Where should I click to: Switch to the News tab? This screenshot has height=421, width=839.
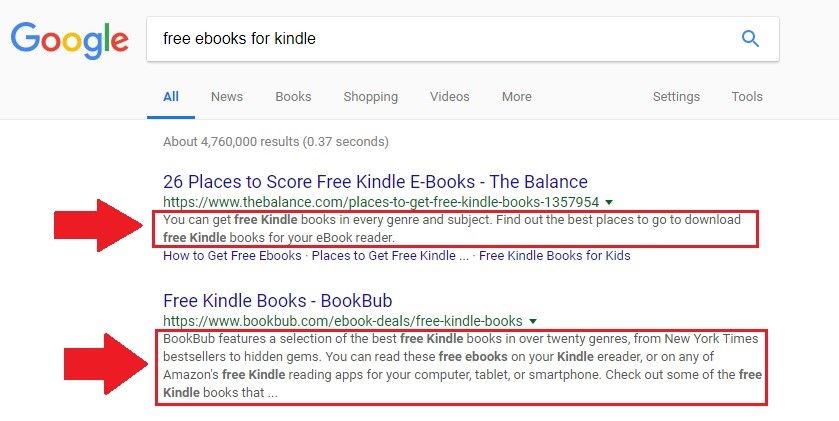click(x=227, y=97)
